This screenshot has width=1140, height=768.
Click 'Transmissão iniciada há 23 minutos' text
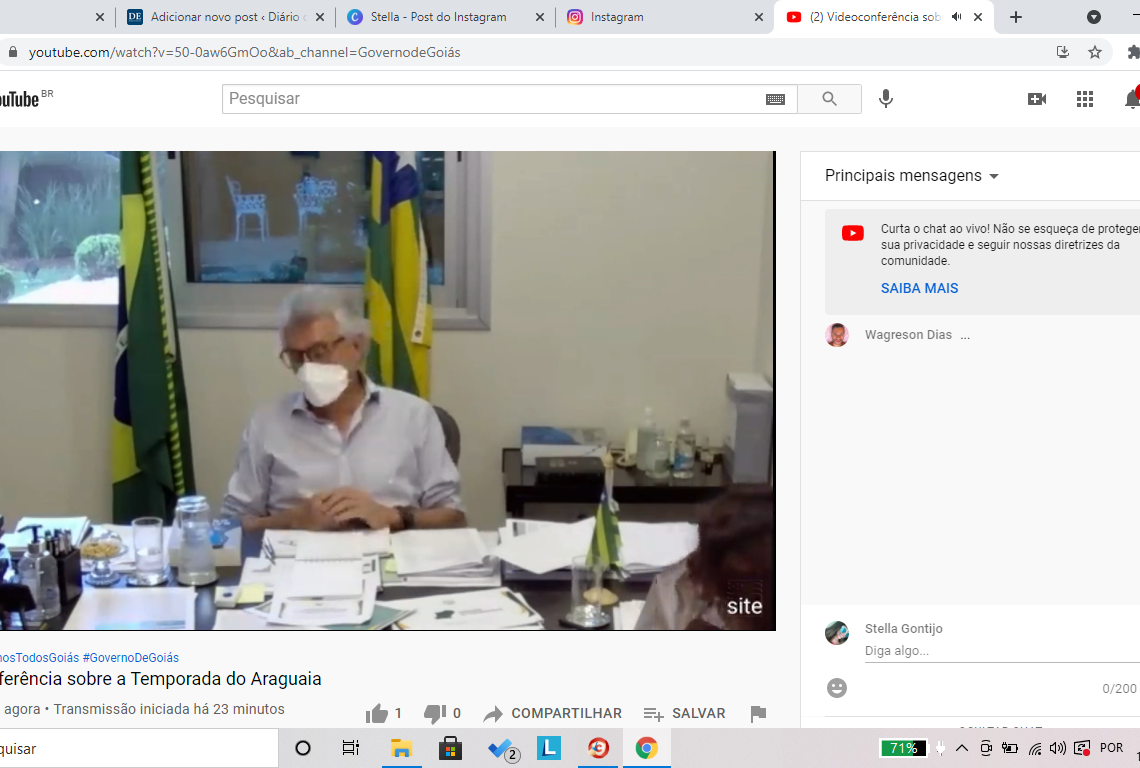(x=169, y=709)
